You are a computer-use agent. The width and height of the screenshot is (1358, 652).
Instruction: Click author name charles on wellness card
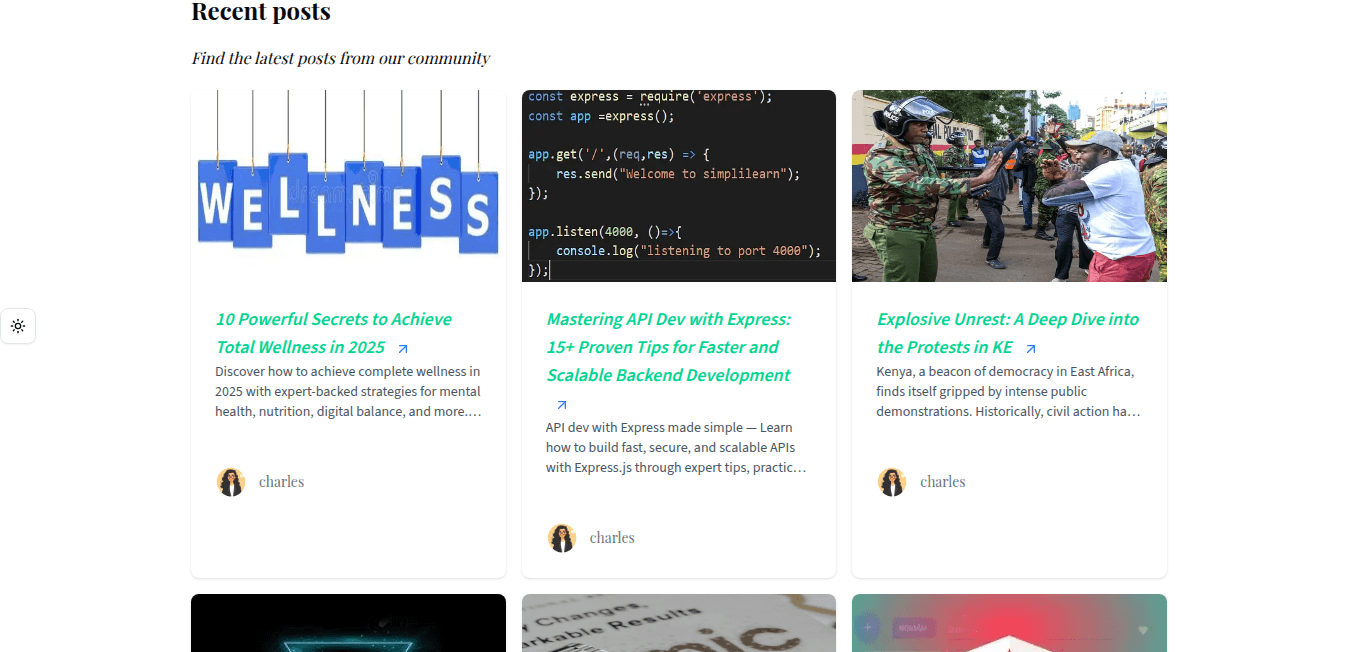(x=281, y=482)
